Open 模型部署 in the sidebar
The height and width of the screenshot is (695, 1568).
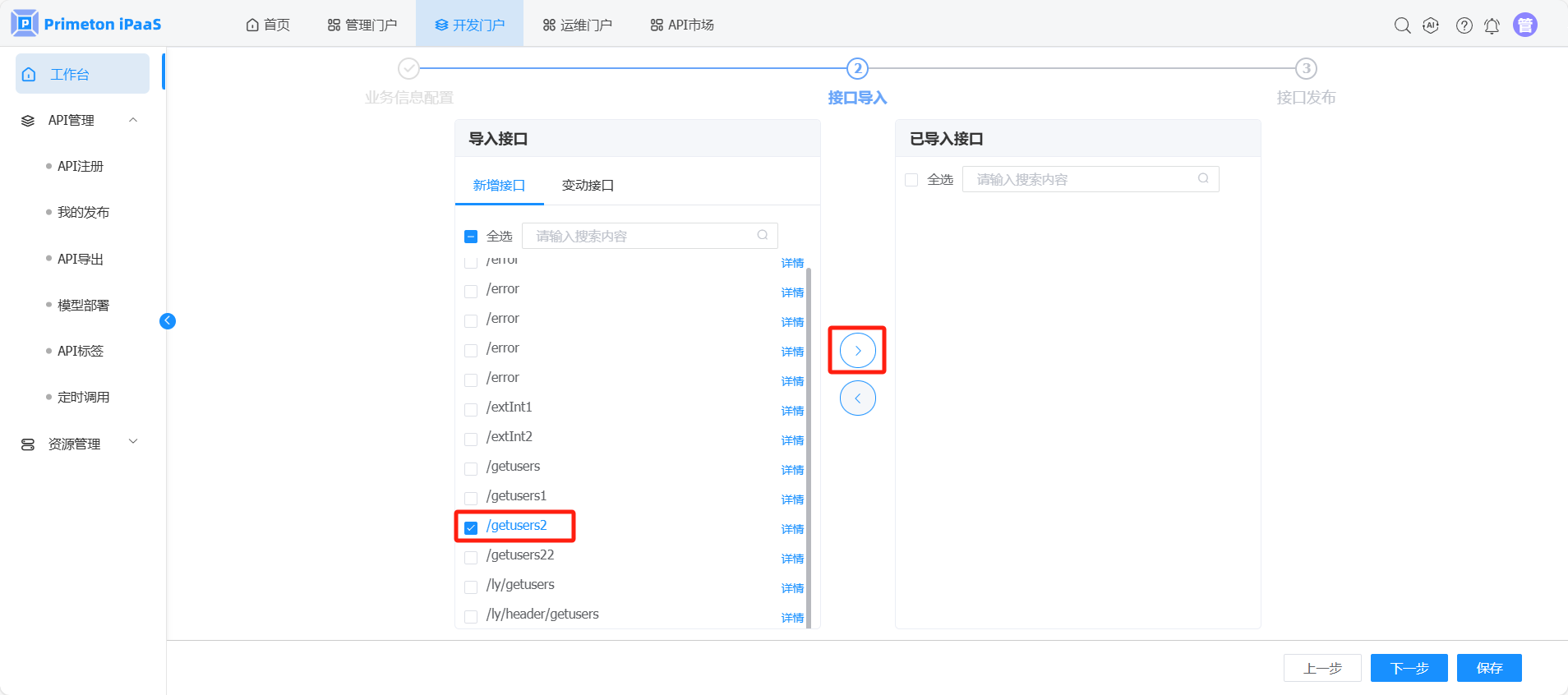(x=83, y=305)
